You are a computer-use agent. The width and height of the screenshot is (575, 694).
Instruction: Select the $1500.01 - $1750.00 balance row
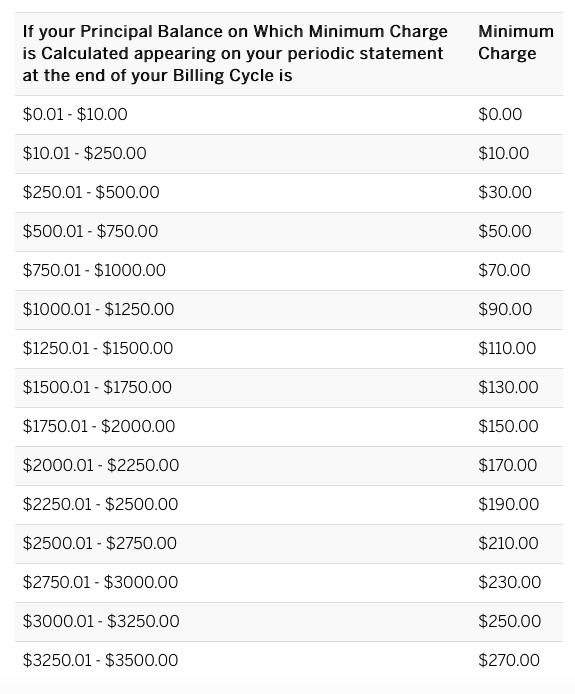(289, 387)
